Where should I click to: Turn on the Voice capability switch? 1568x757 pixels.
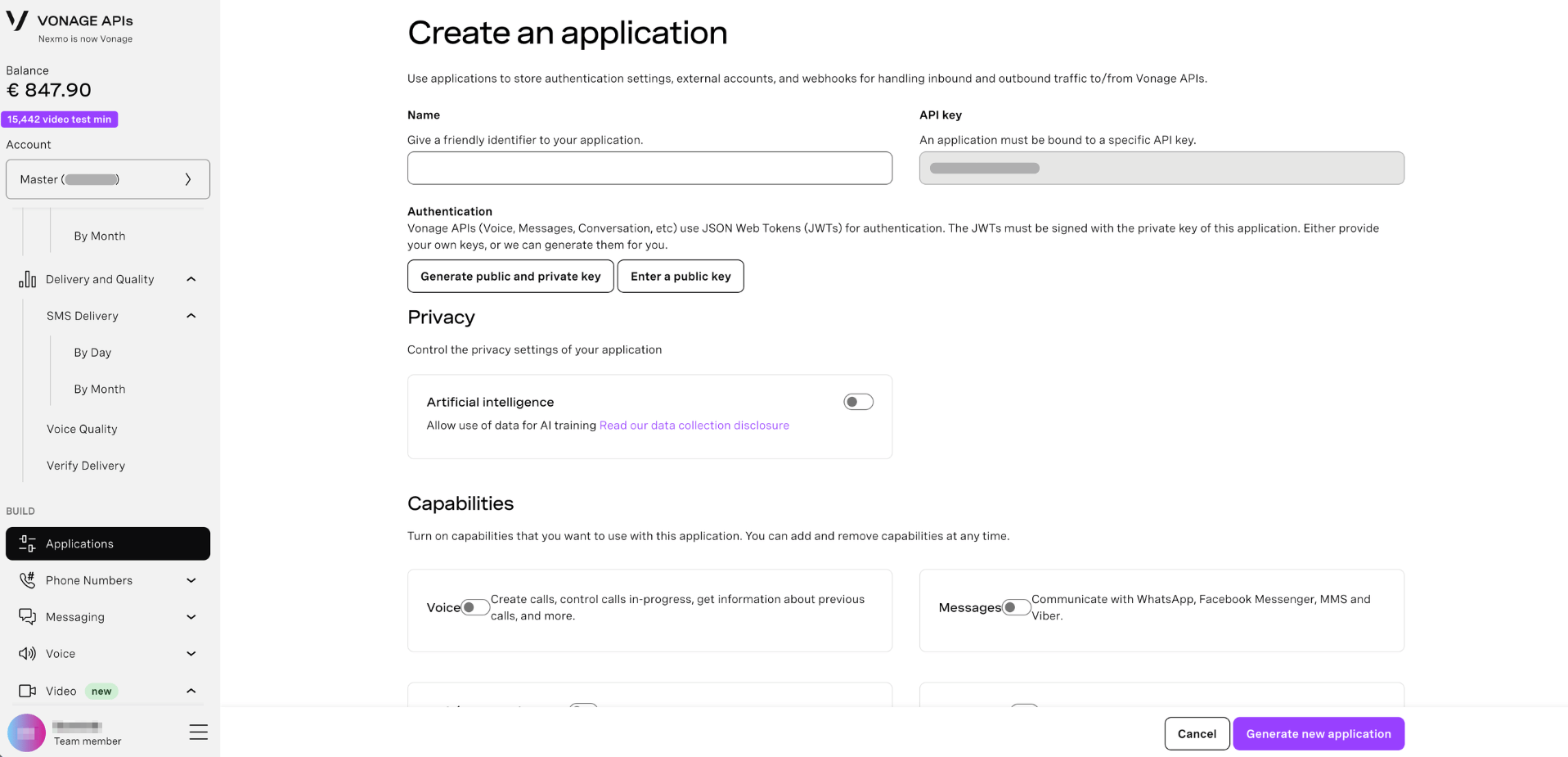[475, 607]
